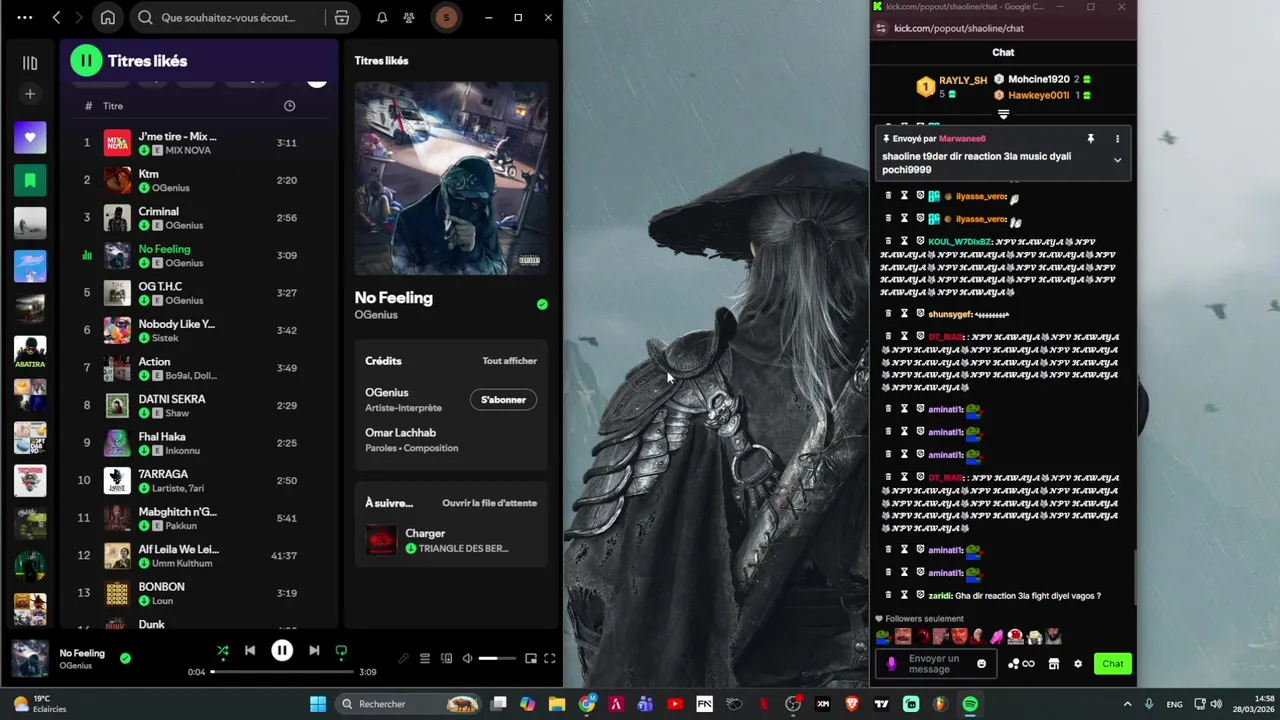Open the green bookmark tile in sidebar

coord(30,181)
